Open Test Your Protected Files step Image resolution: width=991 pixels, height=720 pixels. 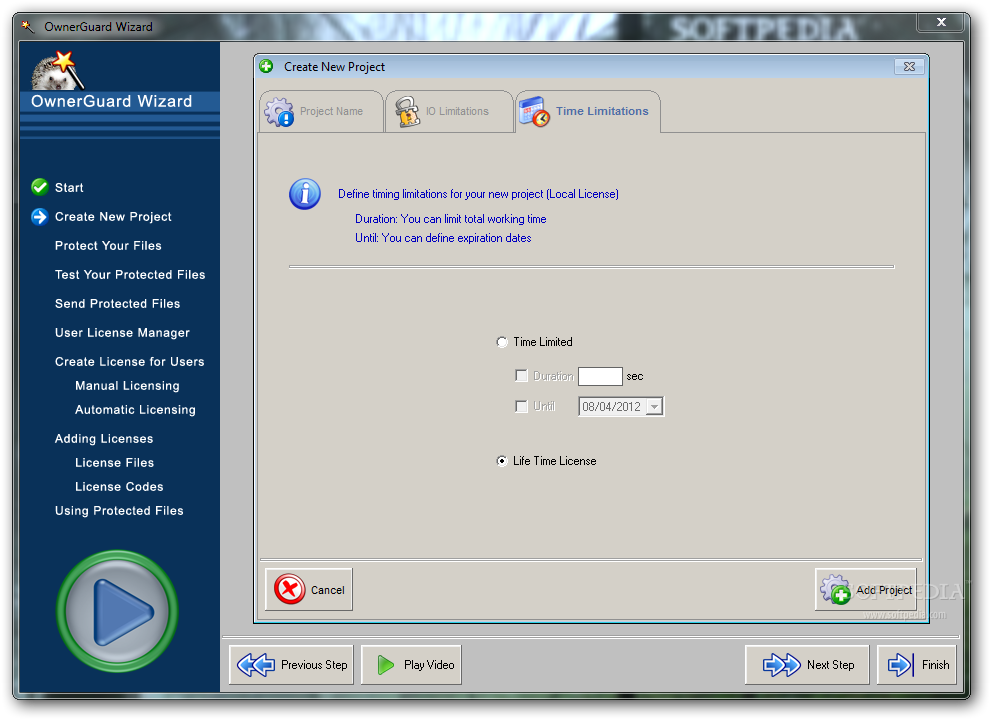pyautogui.click(x=130, y=275)
